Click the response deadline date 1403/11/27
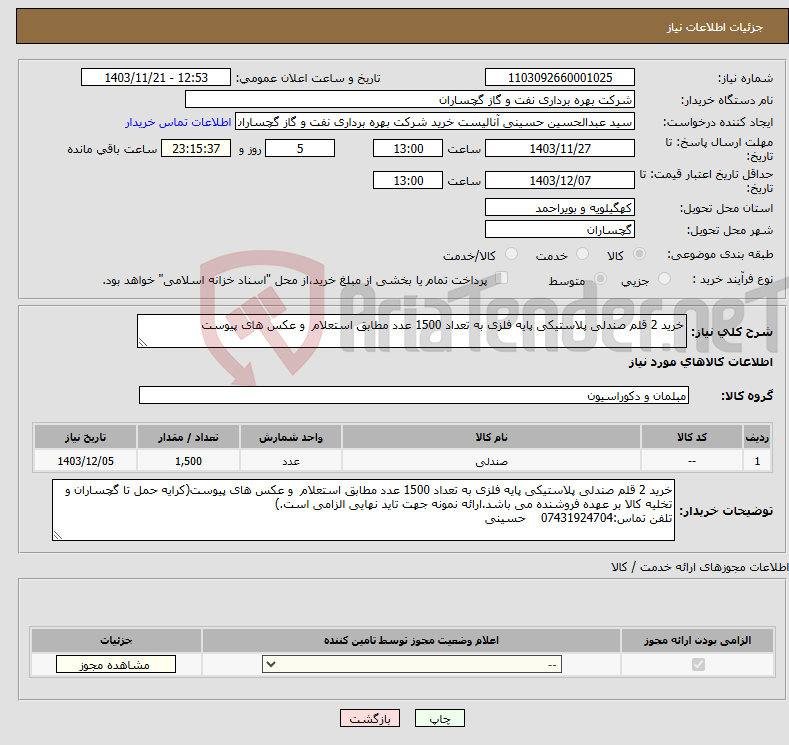 click(560, 148)
